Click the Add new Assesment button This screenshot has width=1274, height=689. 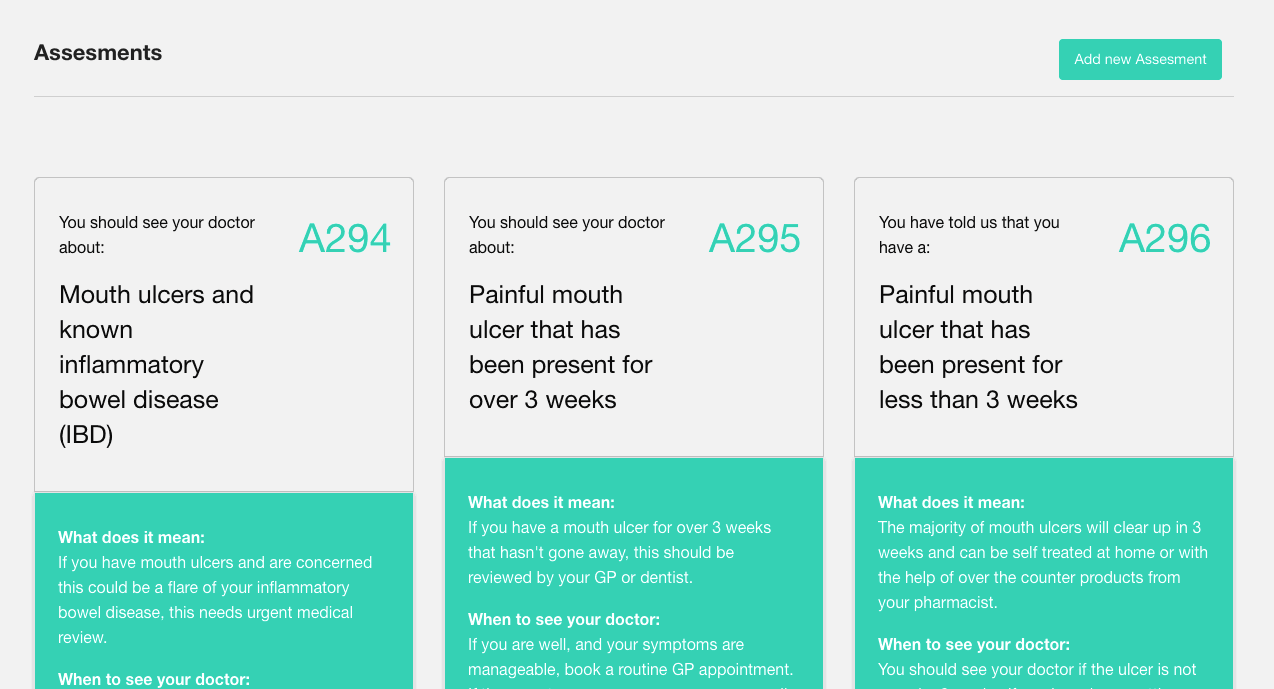[x=1140, y=59]
